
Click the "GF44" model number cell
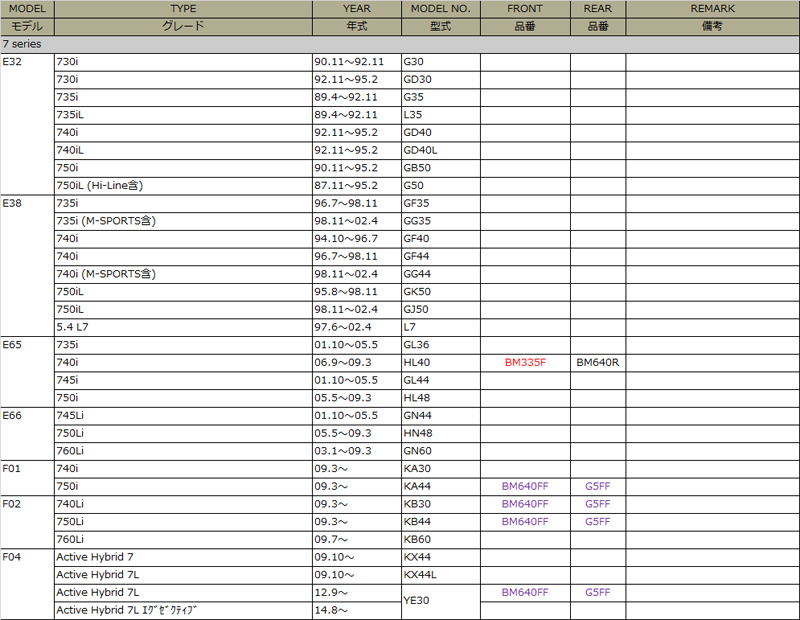(x=441, y=256)
